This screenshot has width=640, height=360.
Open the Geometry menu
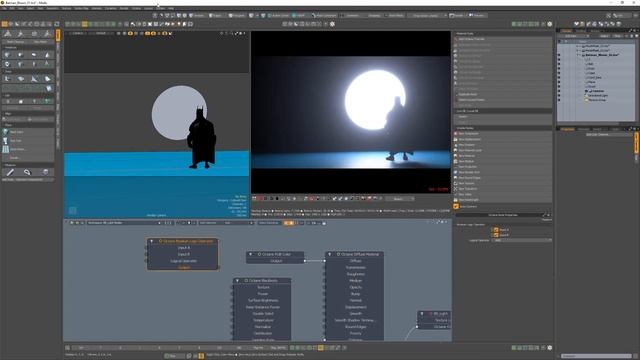(x=52, y=8)
